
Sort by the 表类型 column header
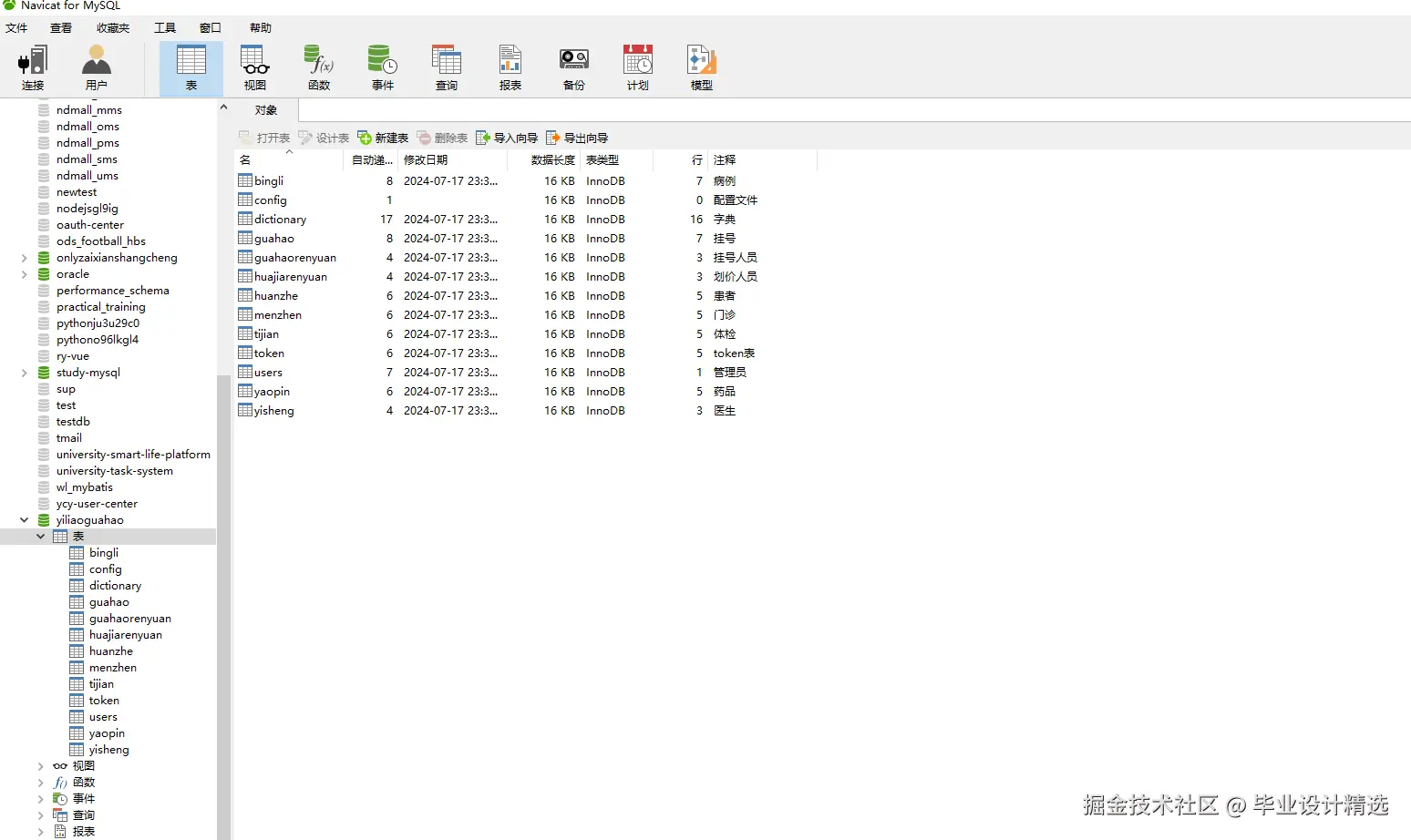pyautogui.click(x=616, y=159)
